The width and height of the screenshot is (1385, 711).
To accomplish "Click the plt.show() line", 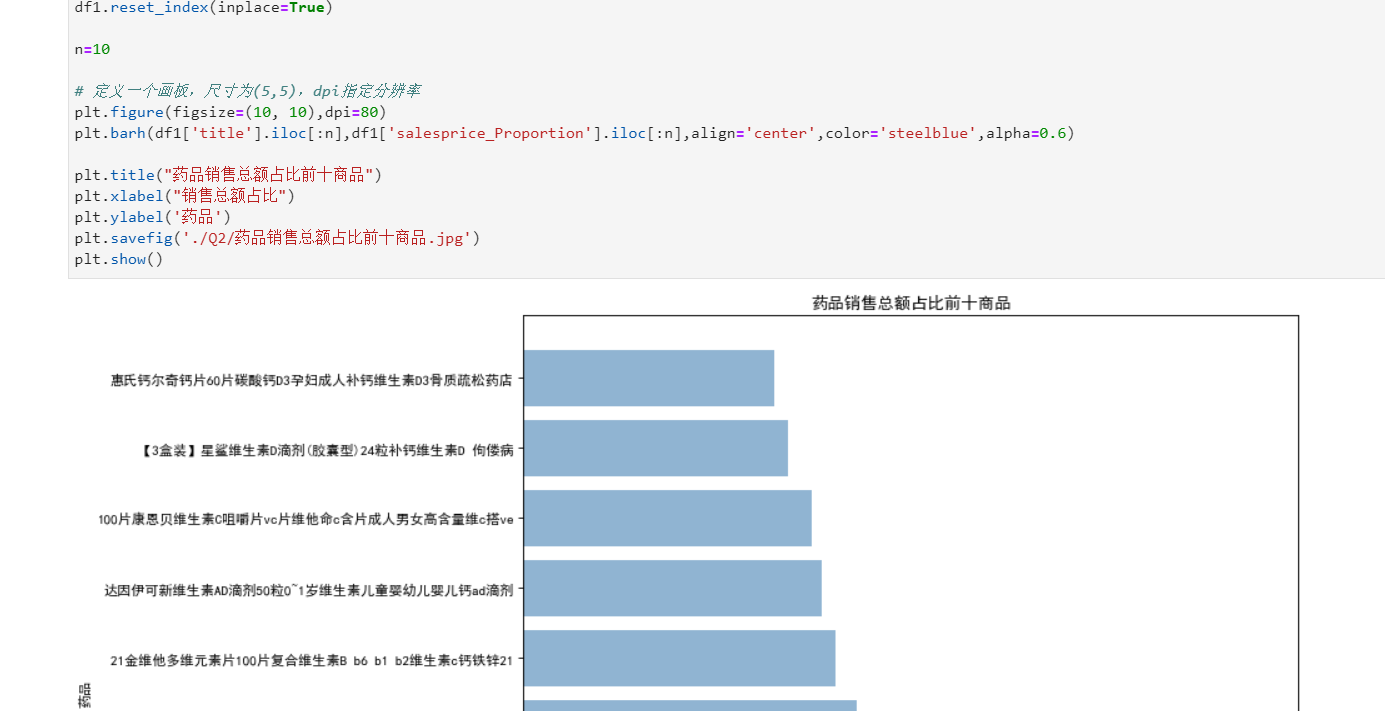I will tap(118, 259).
